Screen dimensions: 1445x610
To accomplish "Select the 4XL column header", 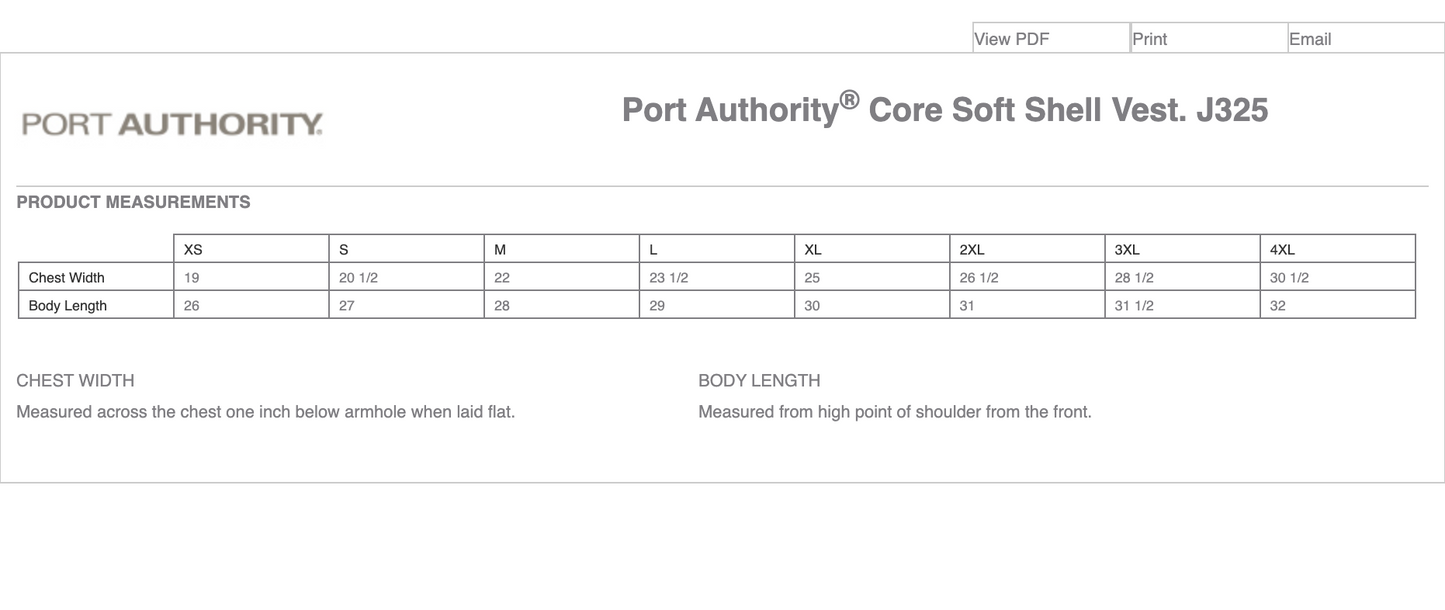I will 1280,248.
